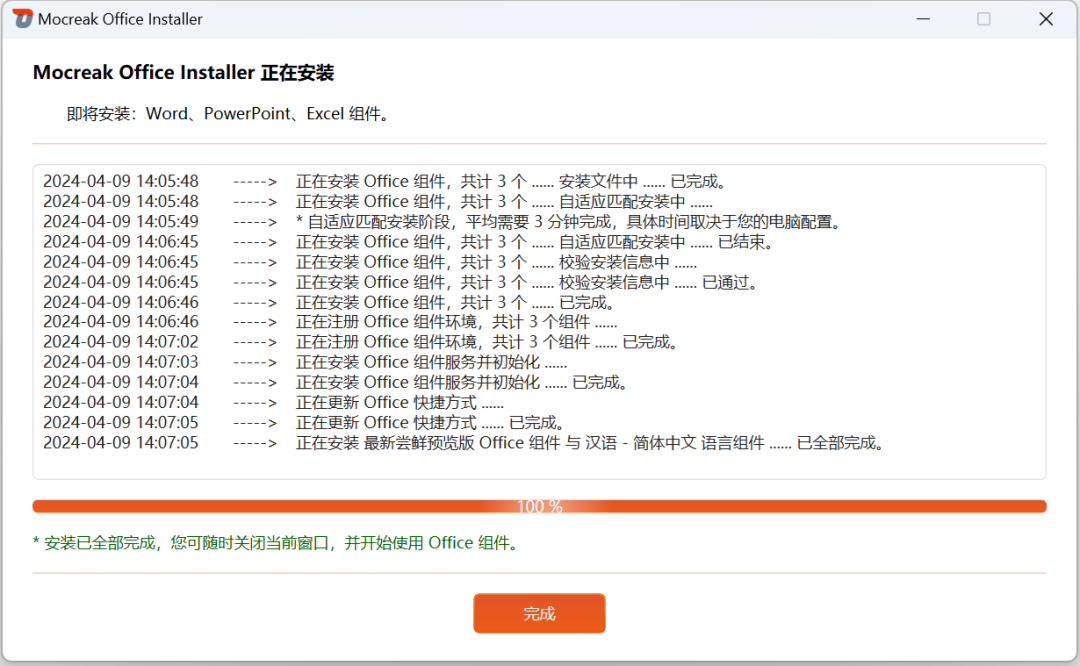Click empty space at bottom of log box
Viewport: 1080px width, 666px height.
(x=539, y=465)
